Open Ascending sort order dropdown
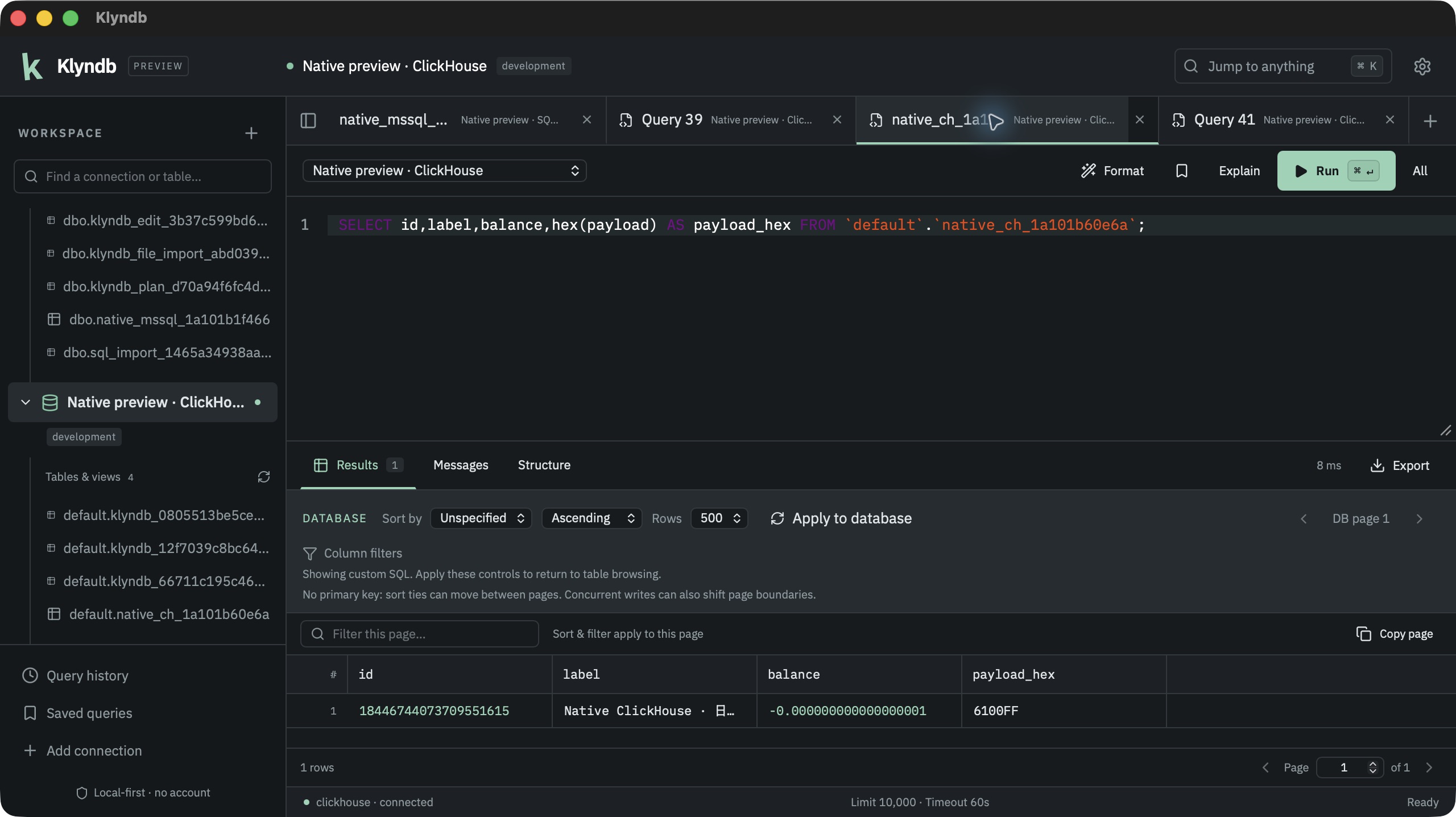The image size is (1456, 817). (592, 518)
